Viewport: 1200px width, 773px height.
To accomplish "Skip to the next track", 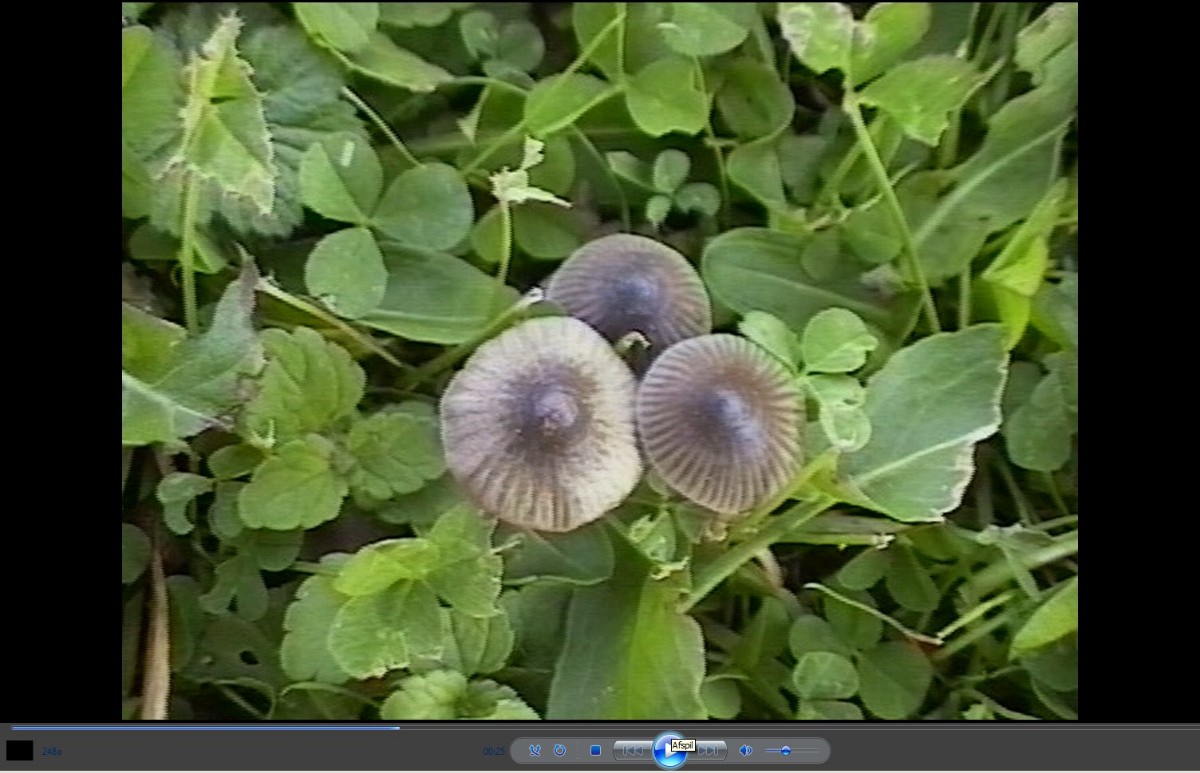I will click(x=709, y=750).
